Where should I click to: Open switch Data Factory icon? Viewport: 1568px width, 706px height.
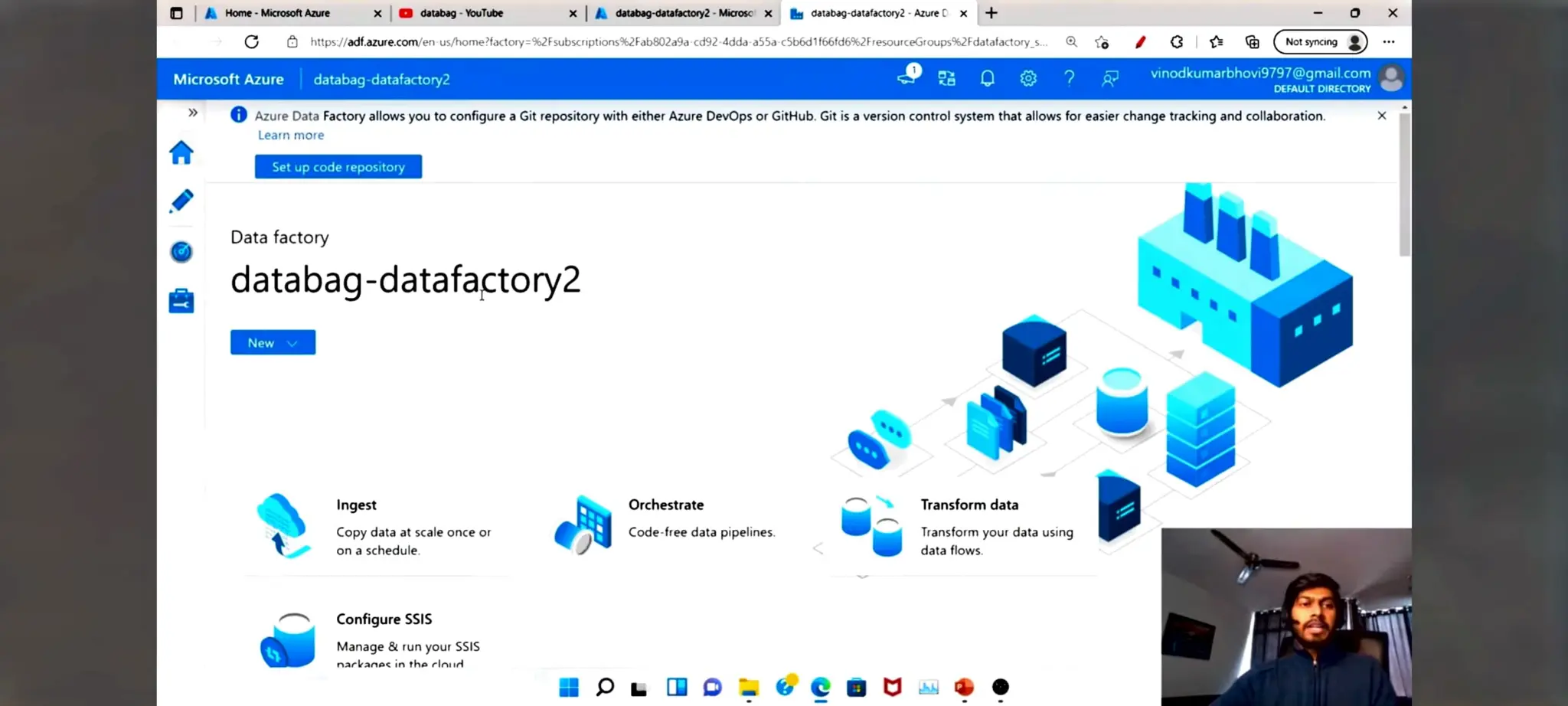(947, 78)
